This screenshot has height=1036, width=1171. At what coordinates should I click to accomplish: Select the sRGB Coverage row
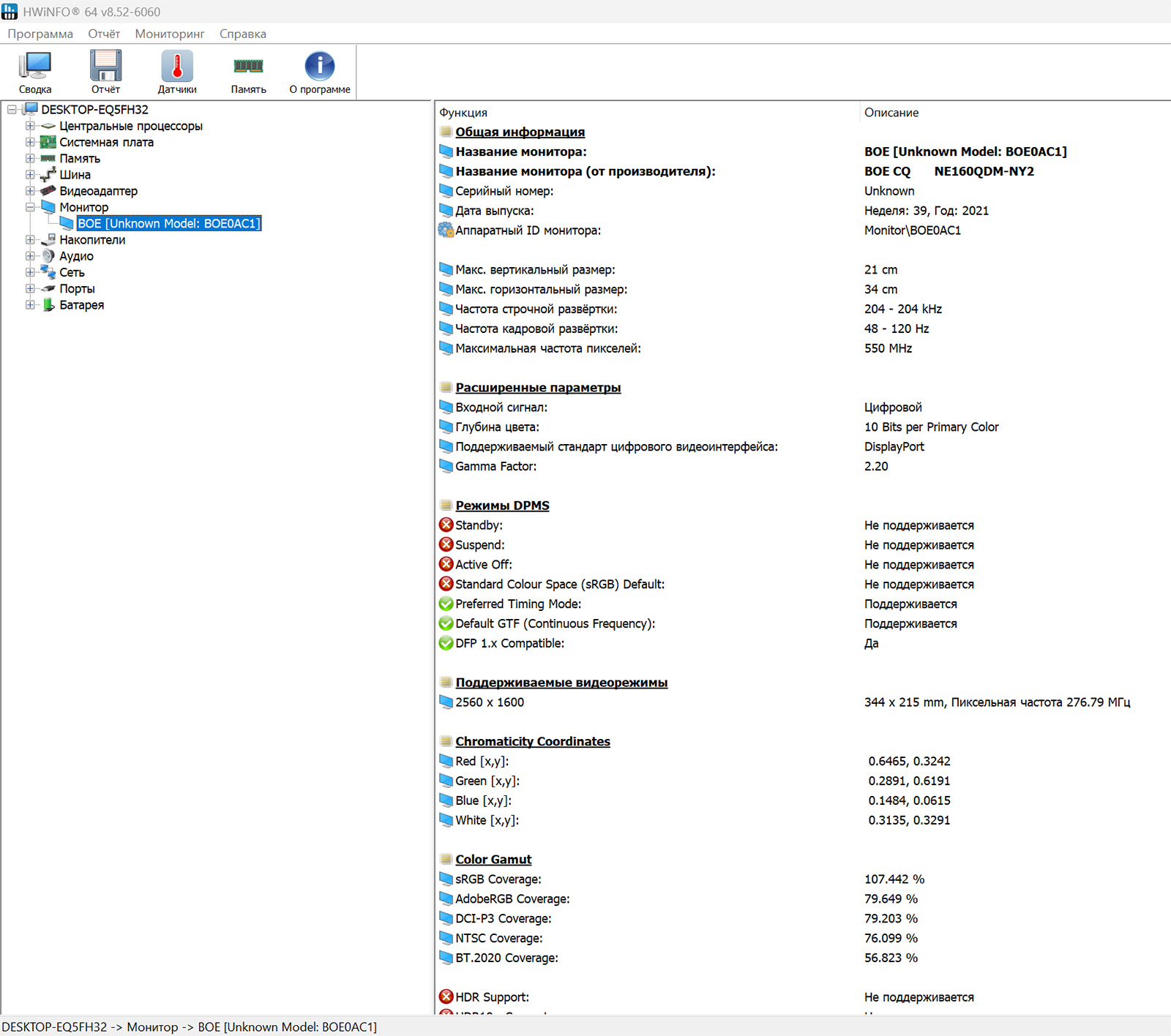(801, 879)
